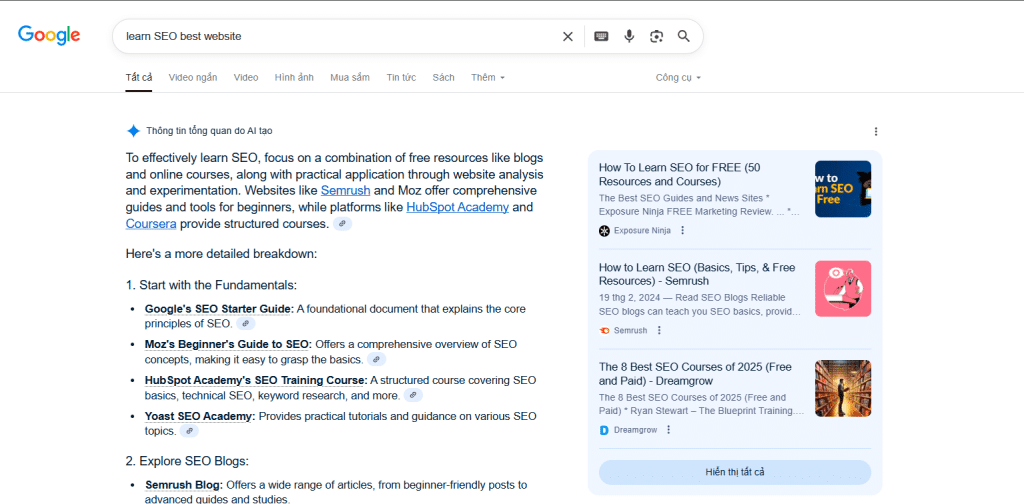Open AI overview three-dot options menu

(x=876, y=131)
